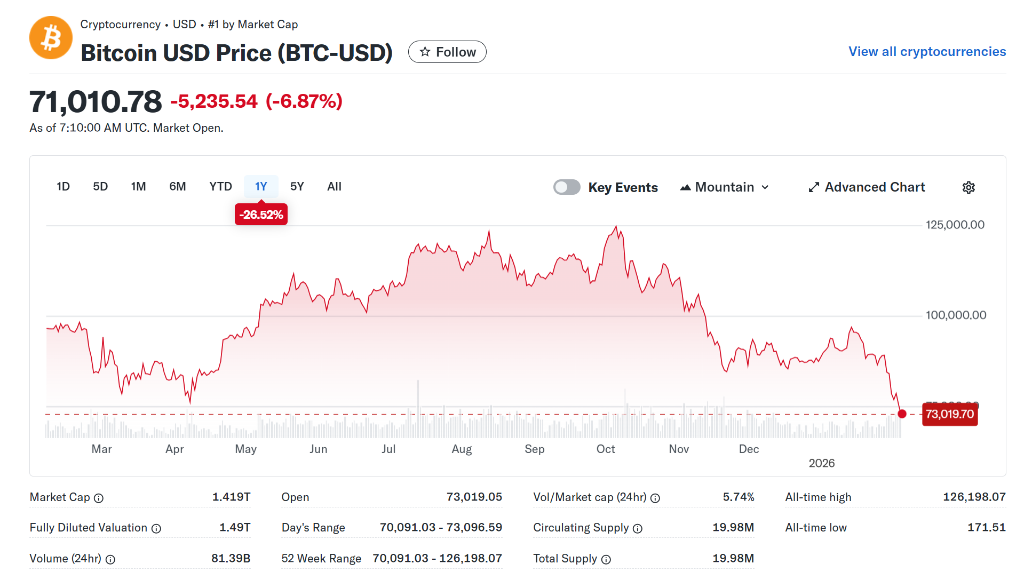Screen dimensions: 1024x572
Task: Switch to the 5Y range tab
Action: (297, 187)
